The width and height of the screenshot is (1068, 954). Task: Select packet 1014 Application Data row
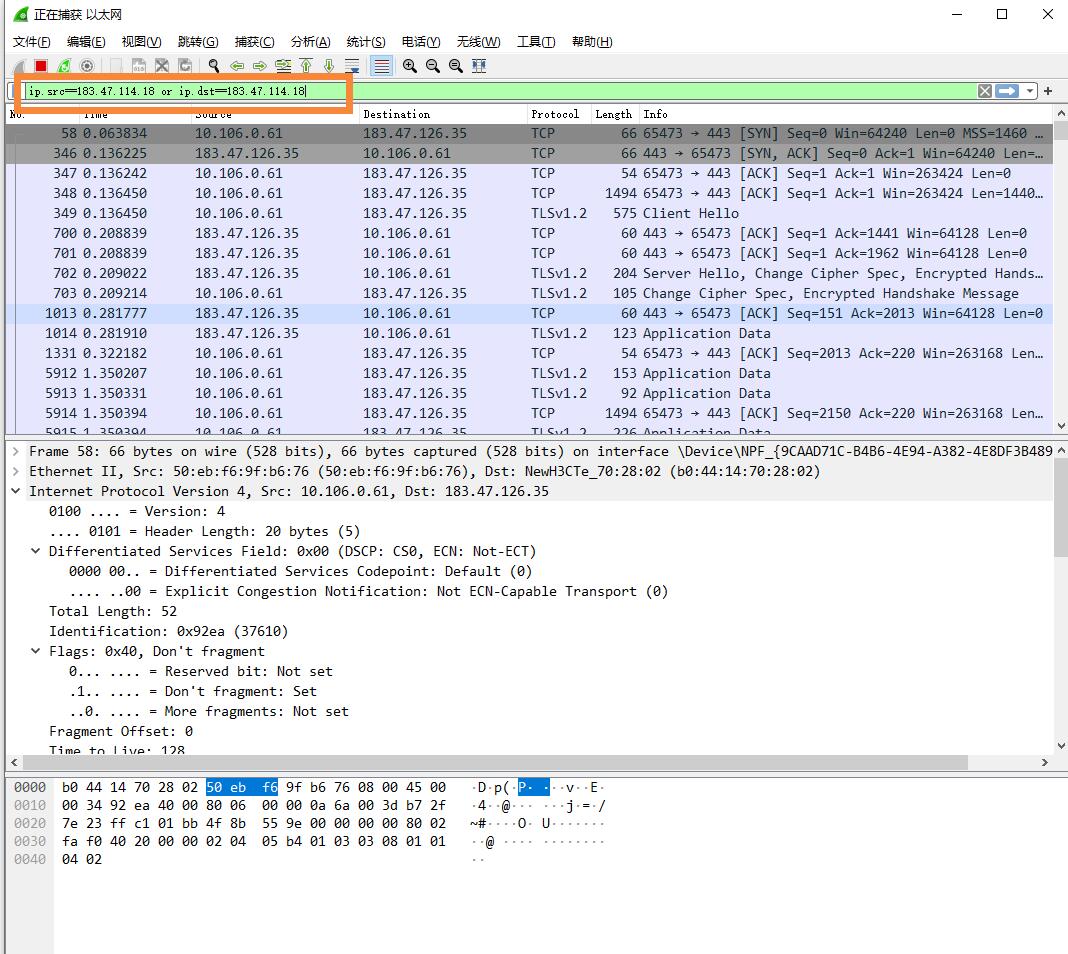coord(529,333)
